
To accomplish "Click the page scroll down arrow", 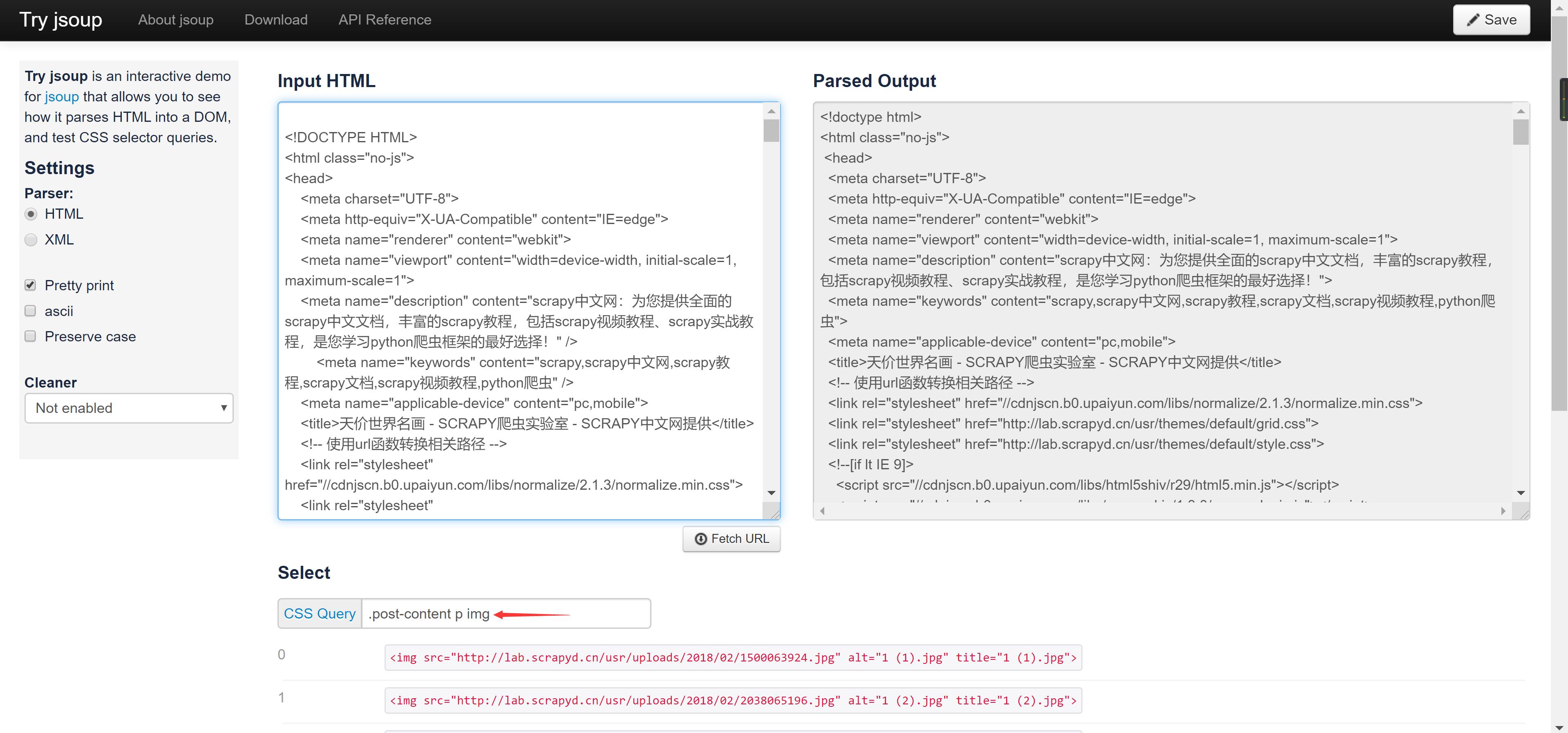I will (1559, 728).
